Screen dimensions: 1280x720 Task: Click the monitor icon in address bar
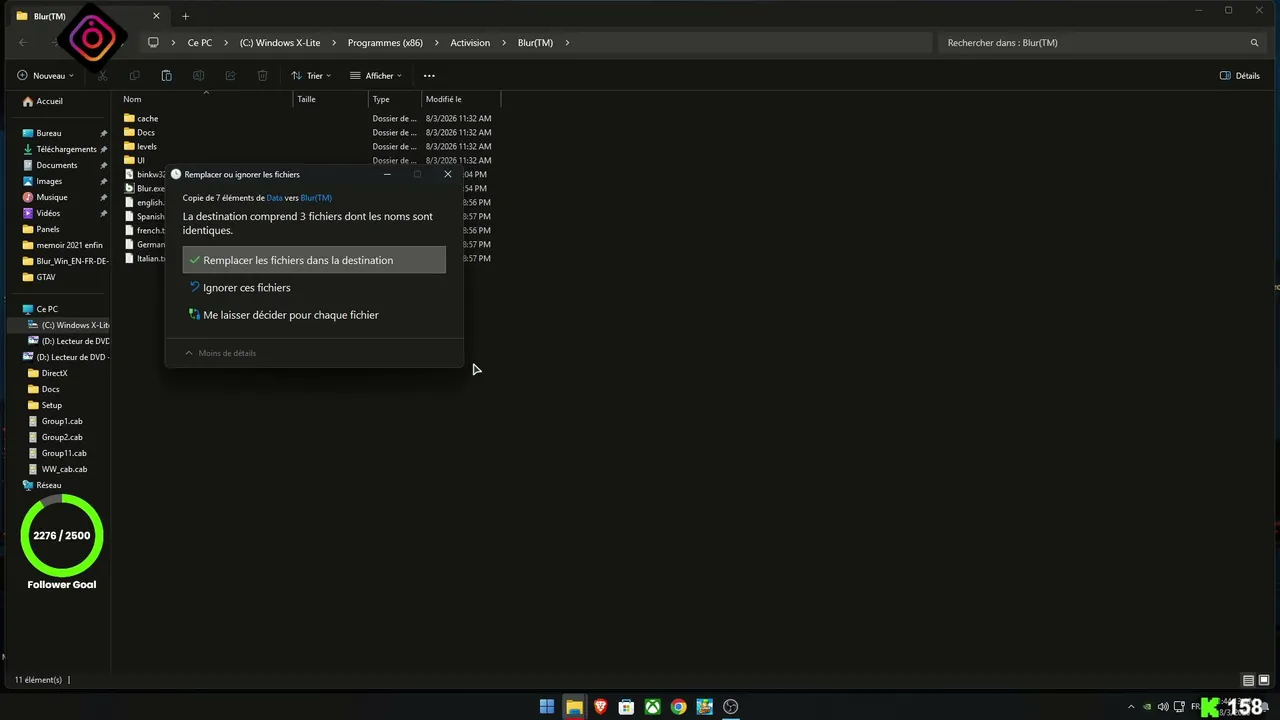[x=153, y=43]
